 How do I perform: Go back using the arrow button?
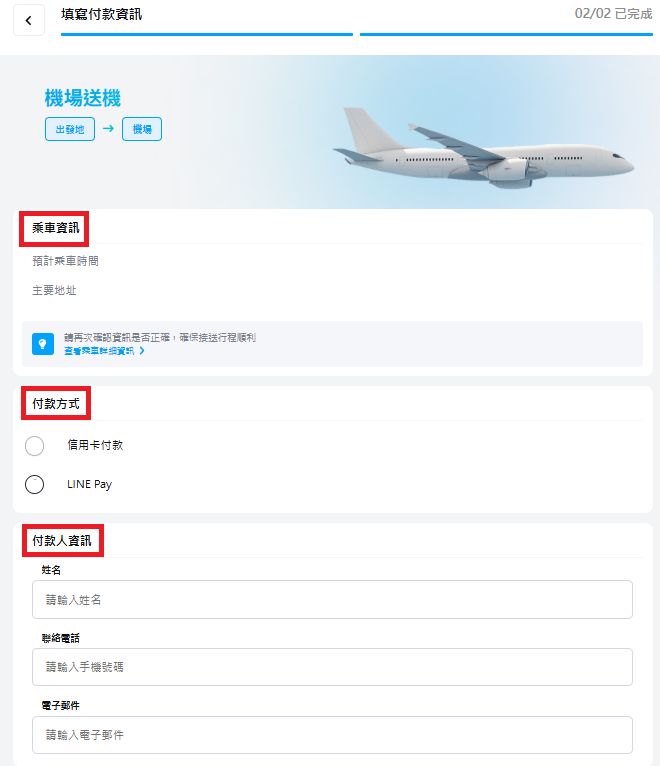(x=29, y=21)
